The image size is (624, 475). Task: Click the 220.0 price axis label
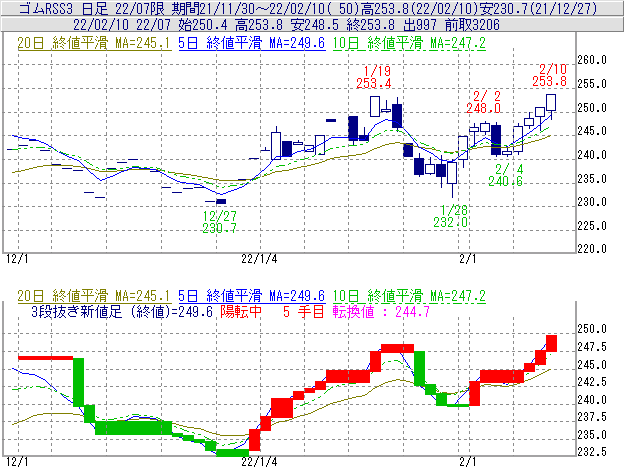tap(592, 249)
